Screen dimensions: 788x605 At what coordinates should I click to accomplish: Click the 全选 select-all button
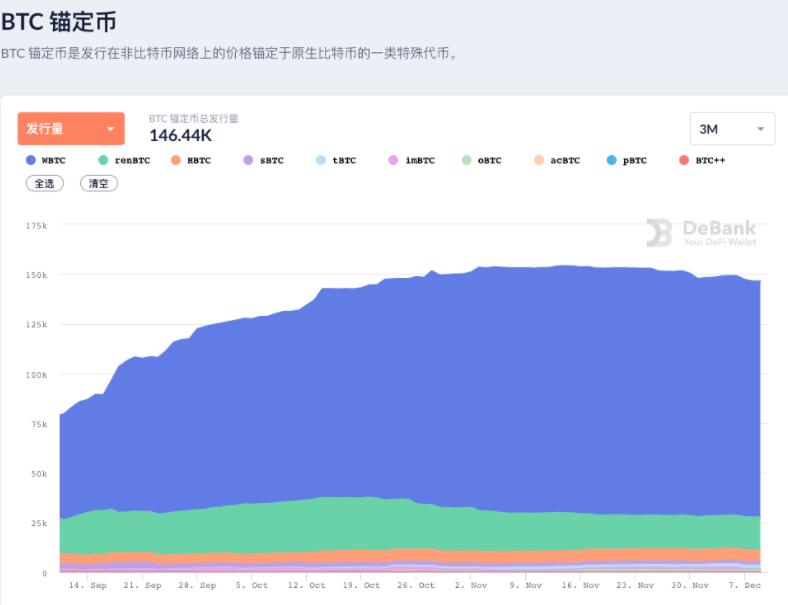coord(45,183)
